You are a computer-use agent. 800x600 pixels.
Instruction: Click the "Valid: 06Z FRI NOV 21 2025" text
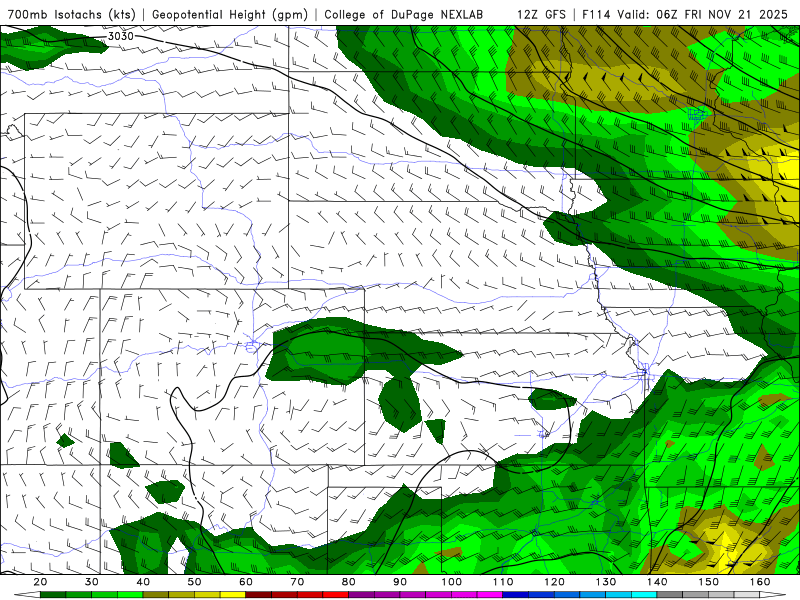702,15
